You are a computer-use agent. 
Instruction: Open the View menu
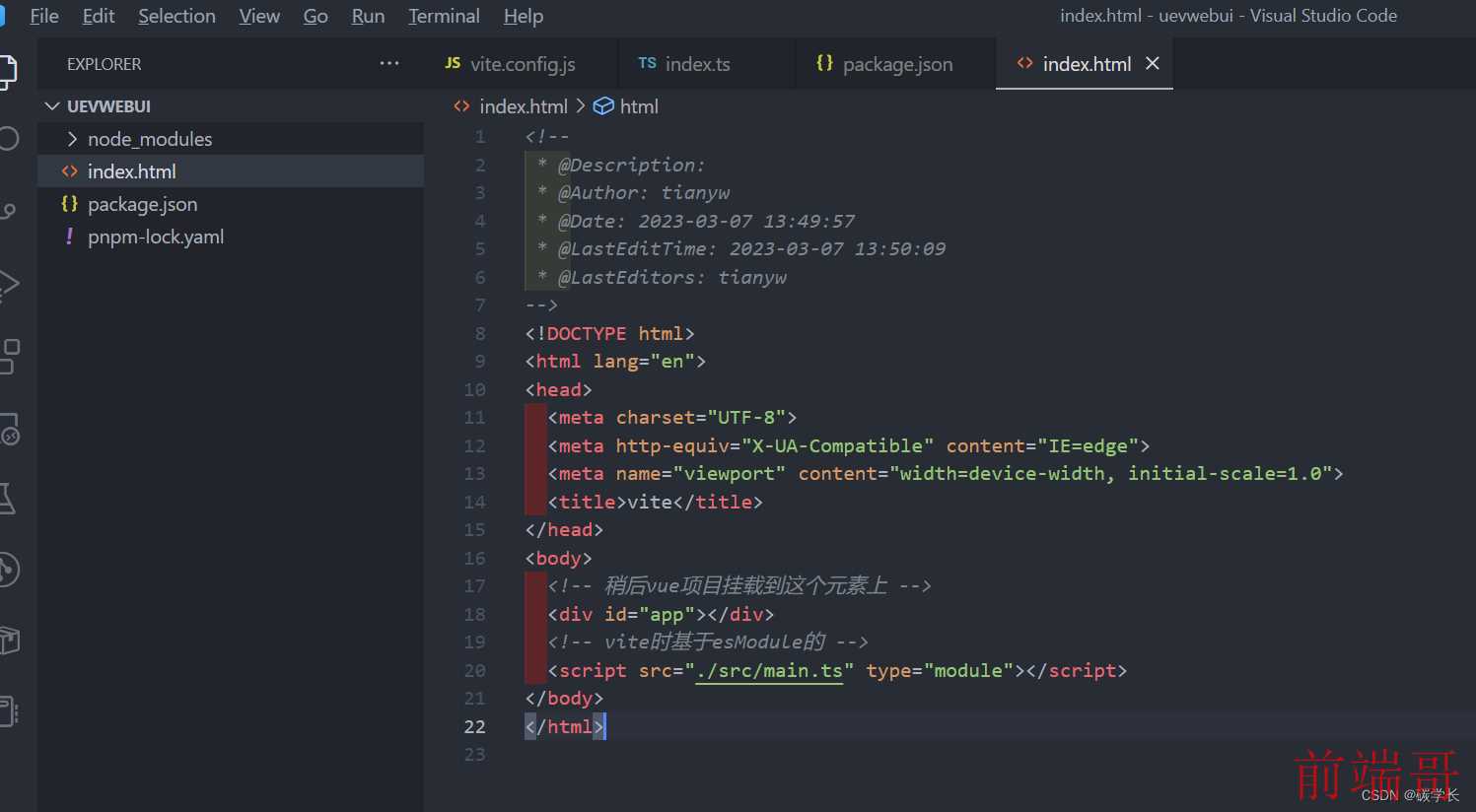(x=259, y=16)
